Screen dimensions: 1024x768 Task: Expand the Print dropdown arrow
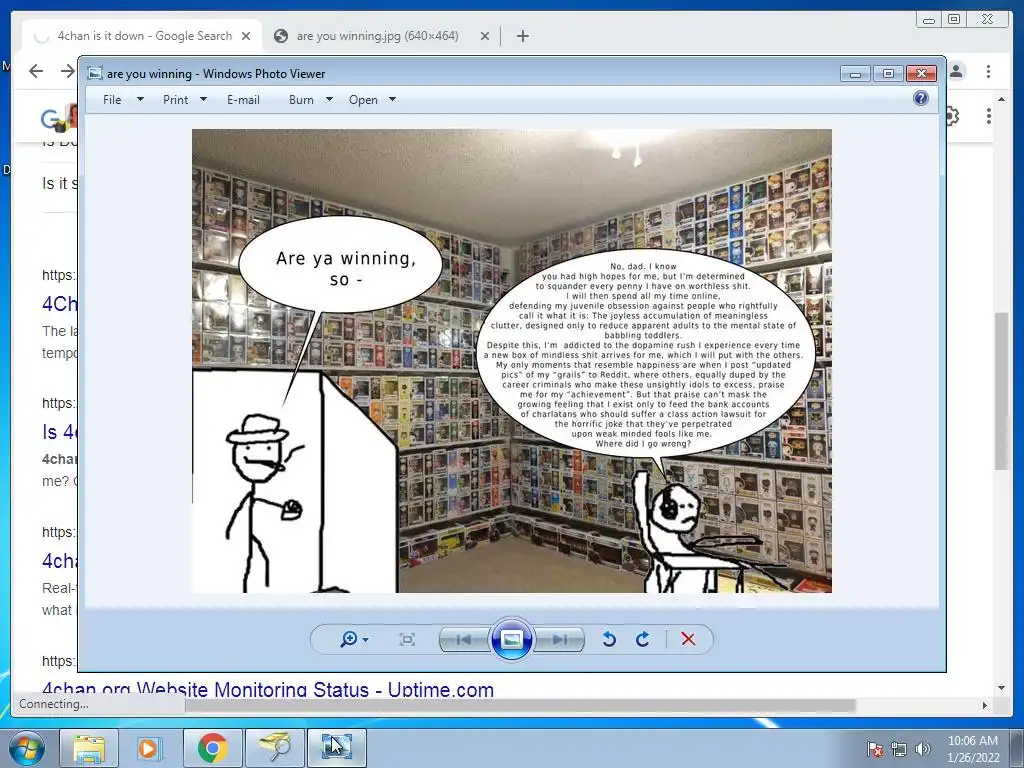coord(203,100)
